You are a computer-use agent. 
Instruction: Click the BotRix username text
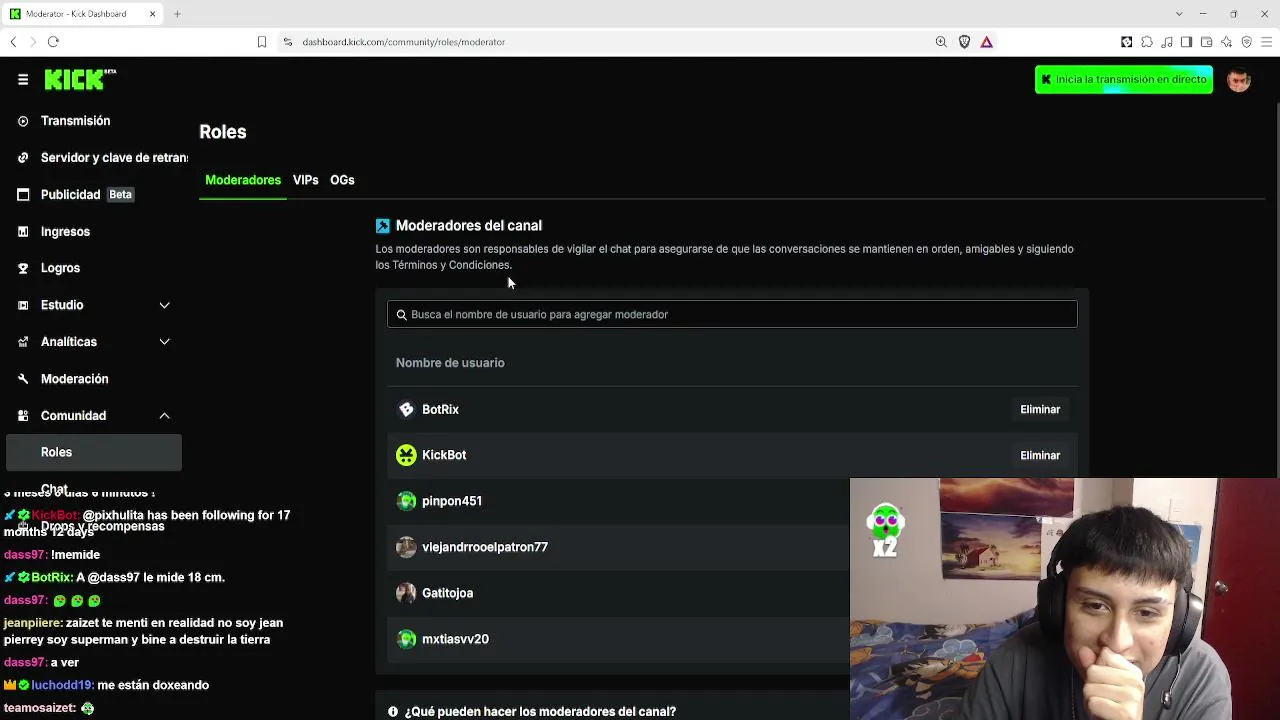tap(440, 409)
